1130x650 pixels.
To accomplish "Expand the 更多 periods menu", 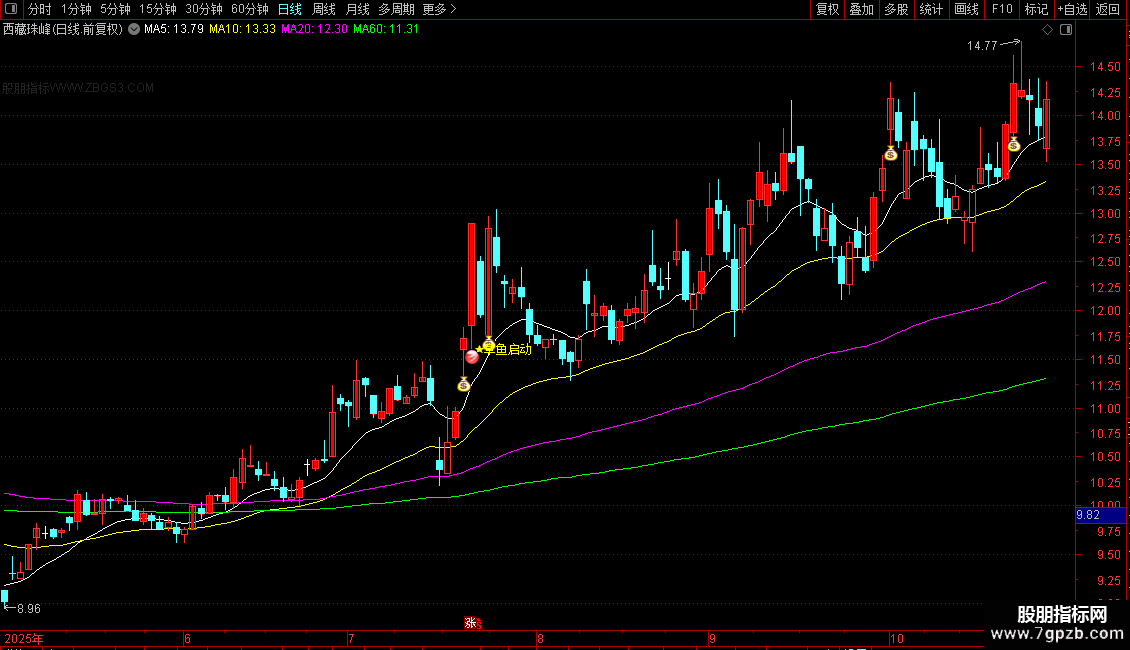I will 440,9.
